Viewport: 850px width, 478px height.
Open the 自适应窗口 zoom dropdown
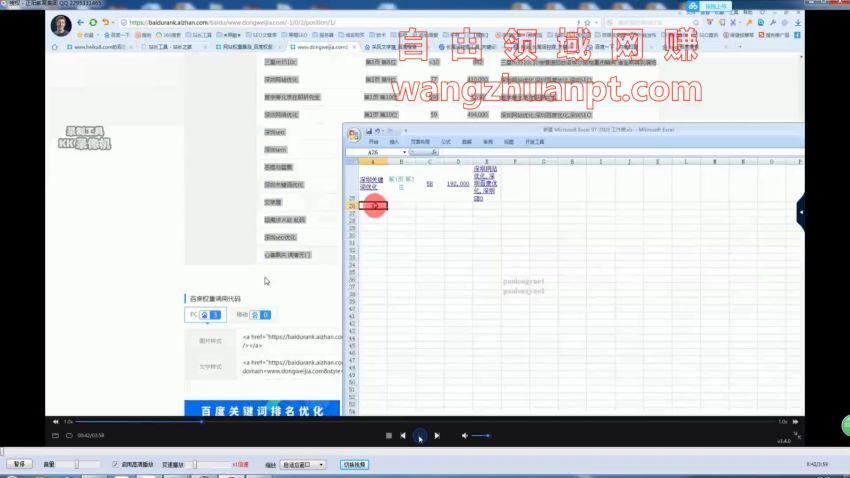[302, 465]
